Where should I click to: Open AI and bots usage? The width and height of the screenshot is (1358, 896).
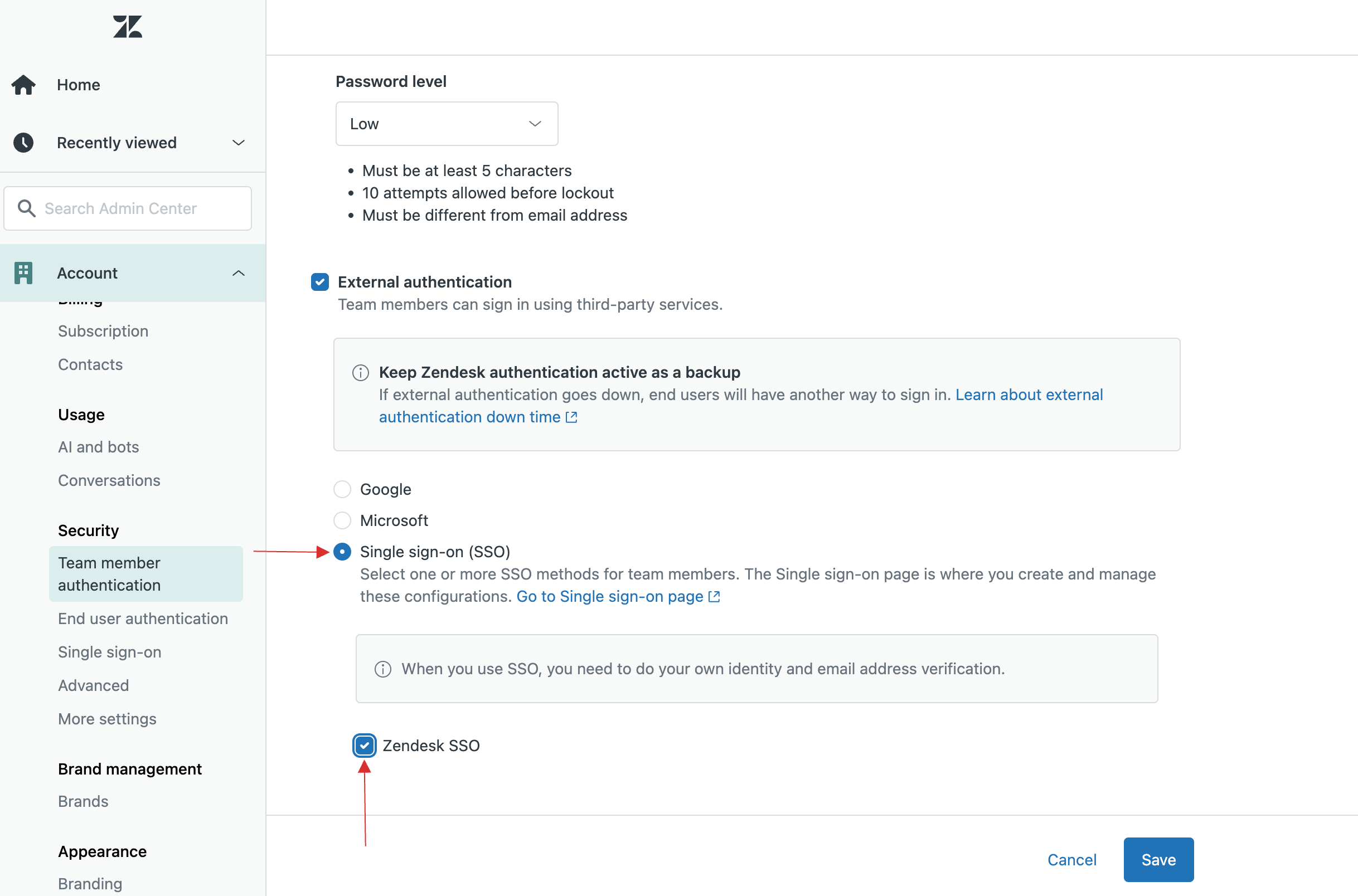(x=98, y=447)
